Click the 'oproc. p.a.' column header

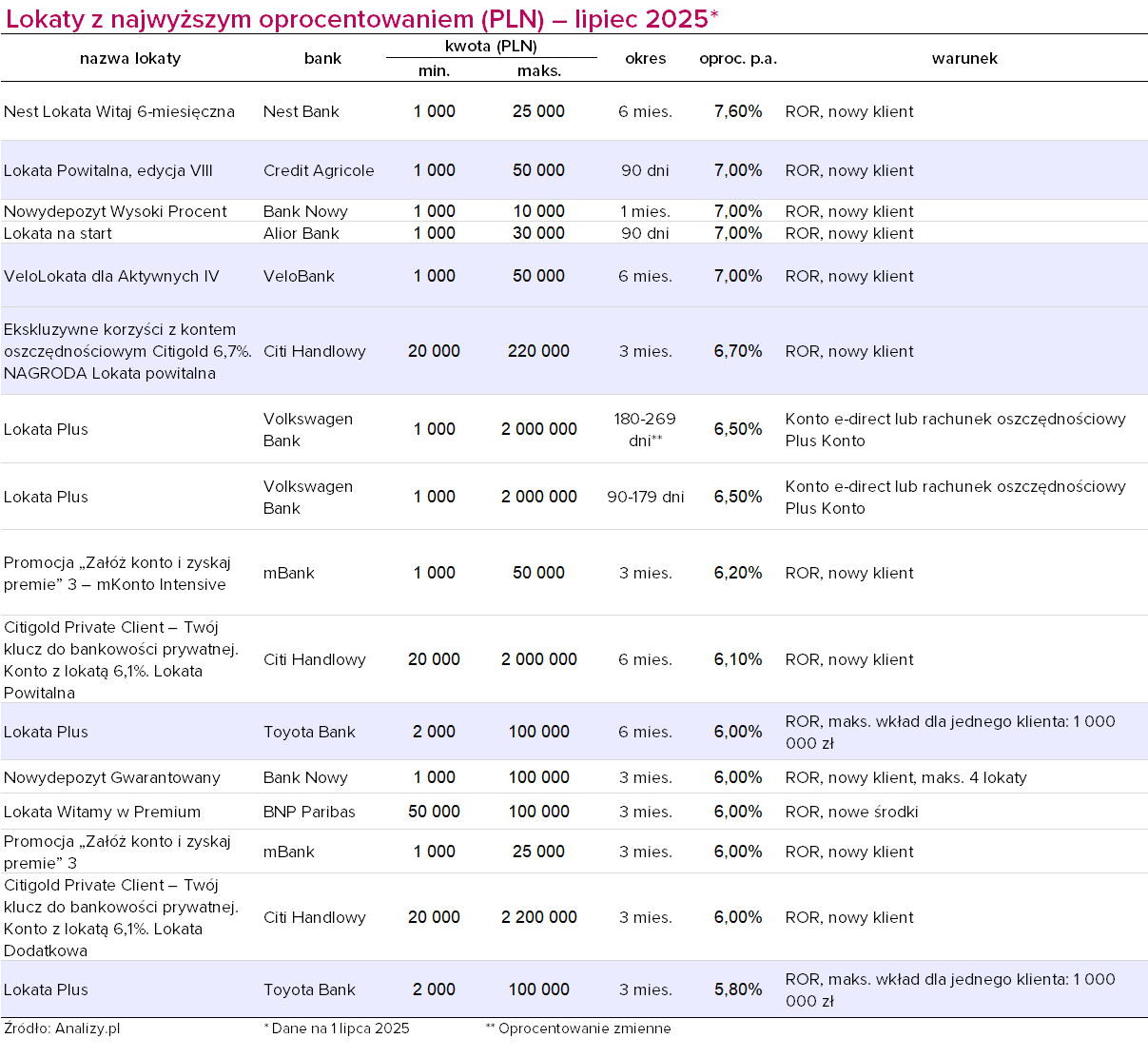point(738,58)
